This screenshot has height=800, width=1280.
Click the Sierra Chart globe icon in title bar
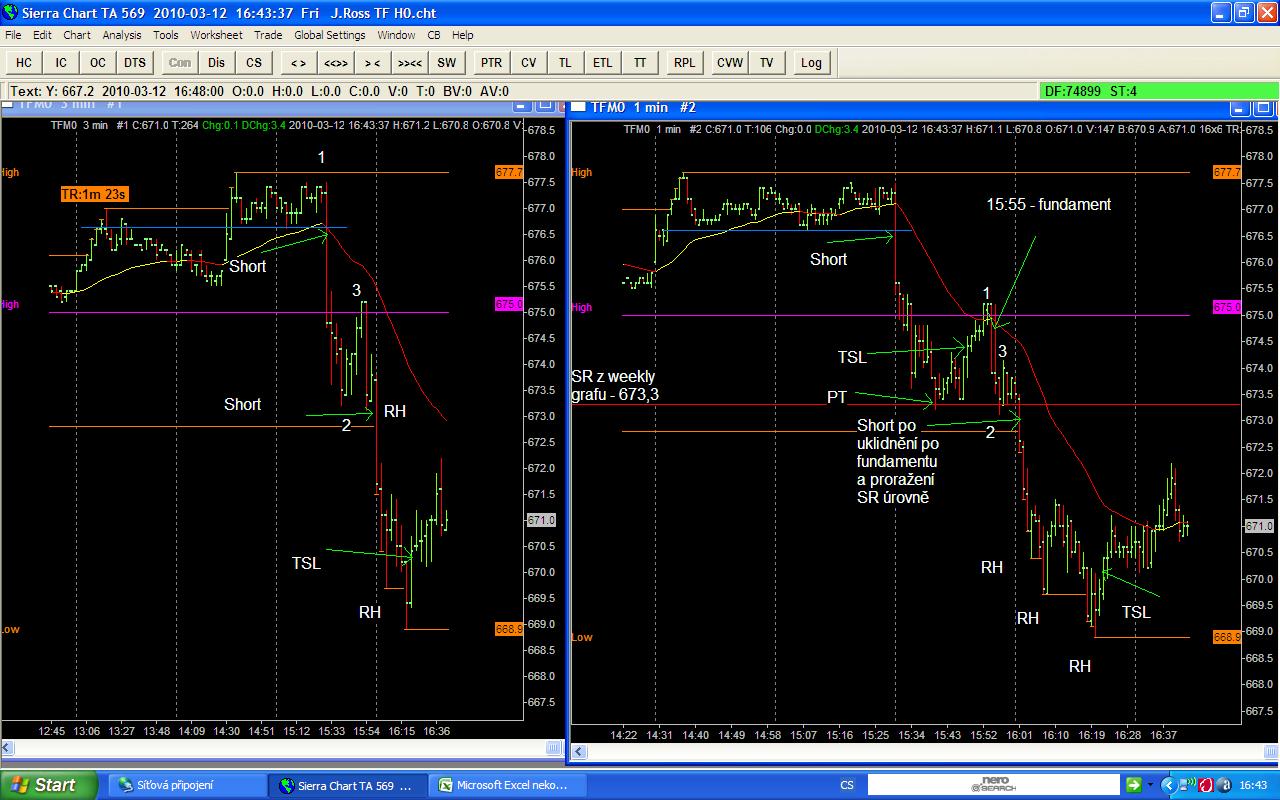pyautogui.click(x=12, y=13)
